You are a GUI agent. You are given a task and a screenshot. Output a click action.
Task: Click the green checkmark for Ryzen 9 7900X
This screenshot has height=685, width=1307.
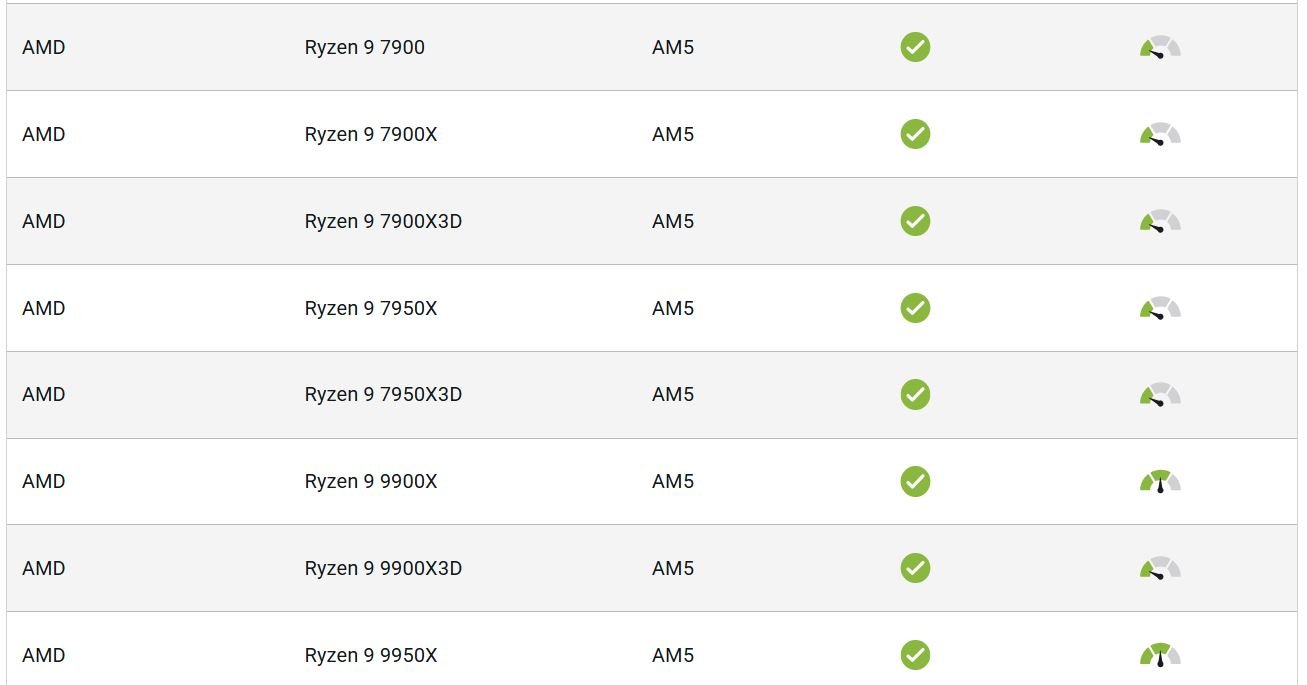(x=915, y=134)
